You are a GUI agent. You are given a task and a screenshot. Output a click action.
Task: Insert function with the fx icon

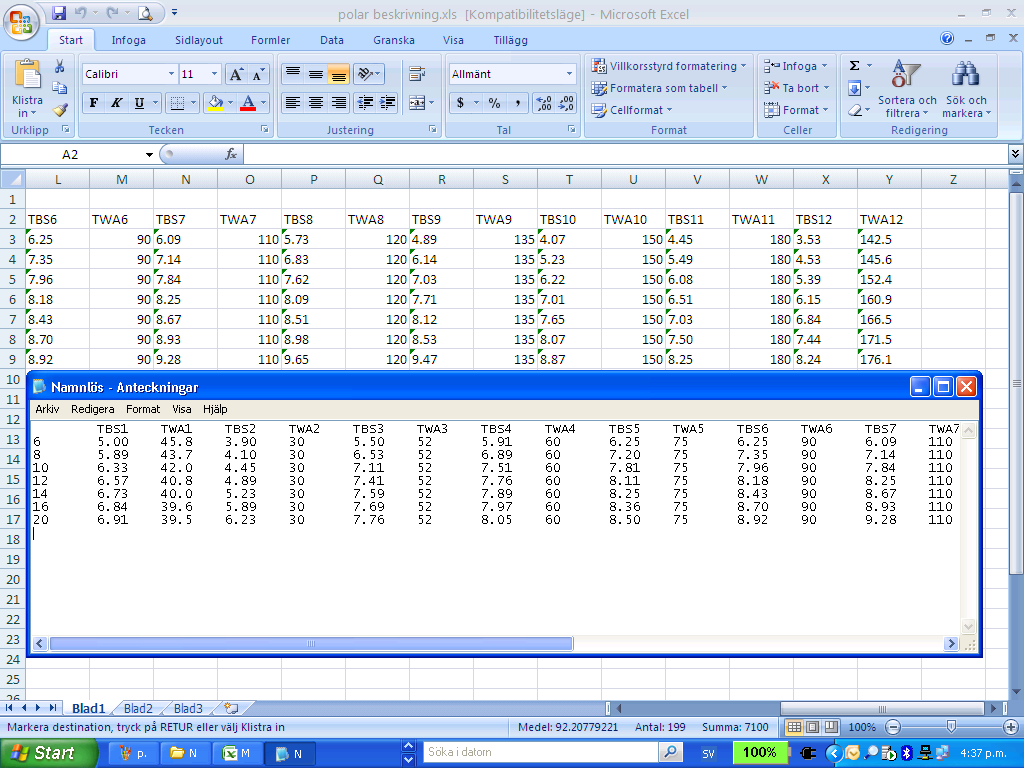231,155
